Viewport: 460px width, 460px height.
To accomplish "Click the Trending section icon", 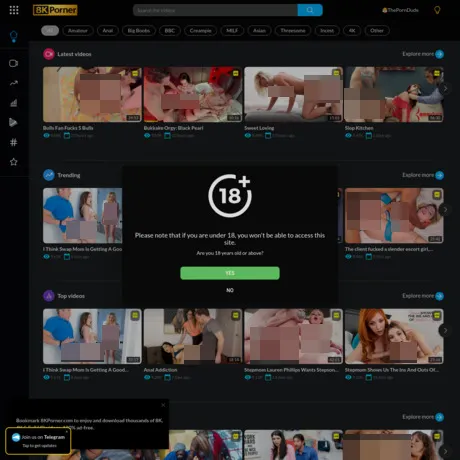I will tap(49, 175).
